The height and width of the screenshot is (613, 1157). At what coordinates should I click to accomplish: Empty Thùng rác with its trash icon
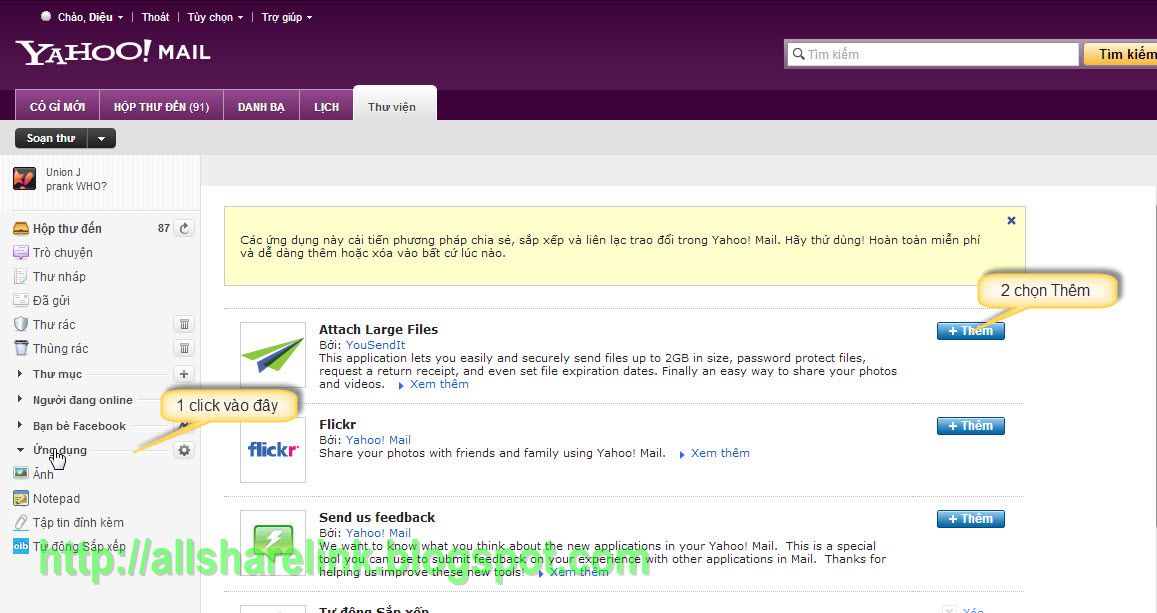184,347
